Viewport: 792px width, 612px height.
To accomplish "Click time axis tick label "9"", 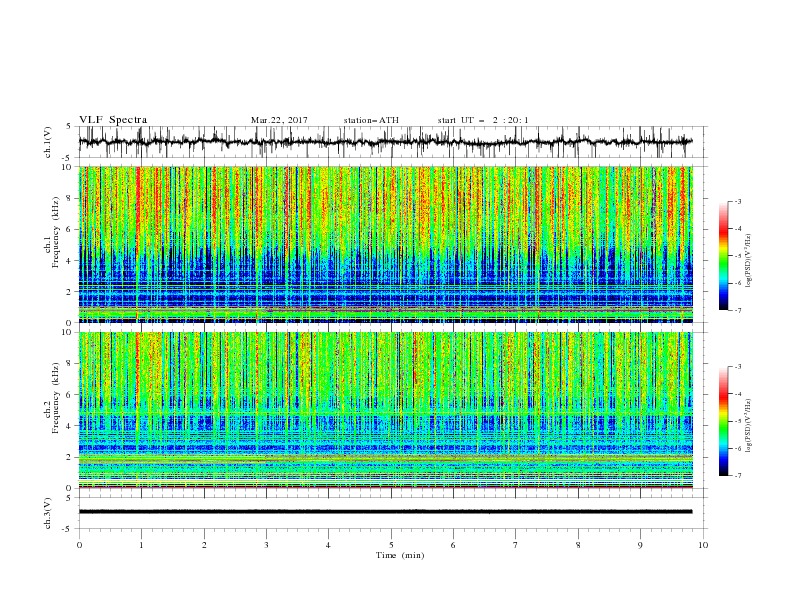I will tap(640, 545).
